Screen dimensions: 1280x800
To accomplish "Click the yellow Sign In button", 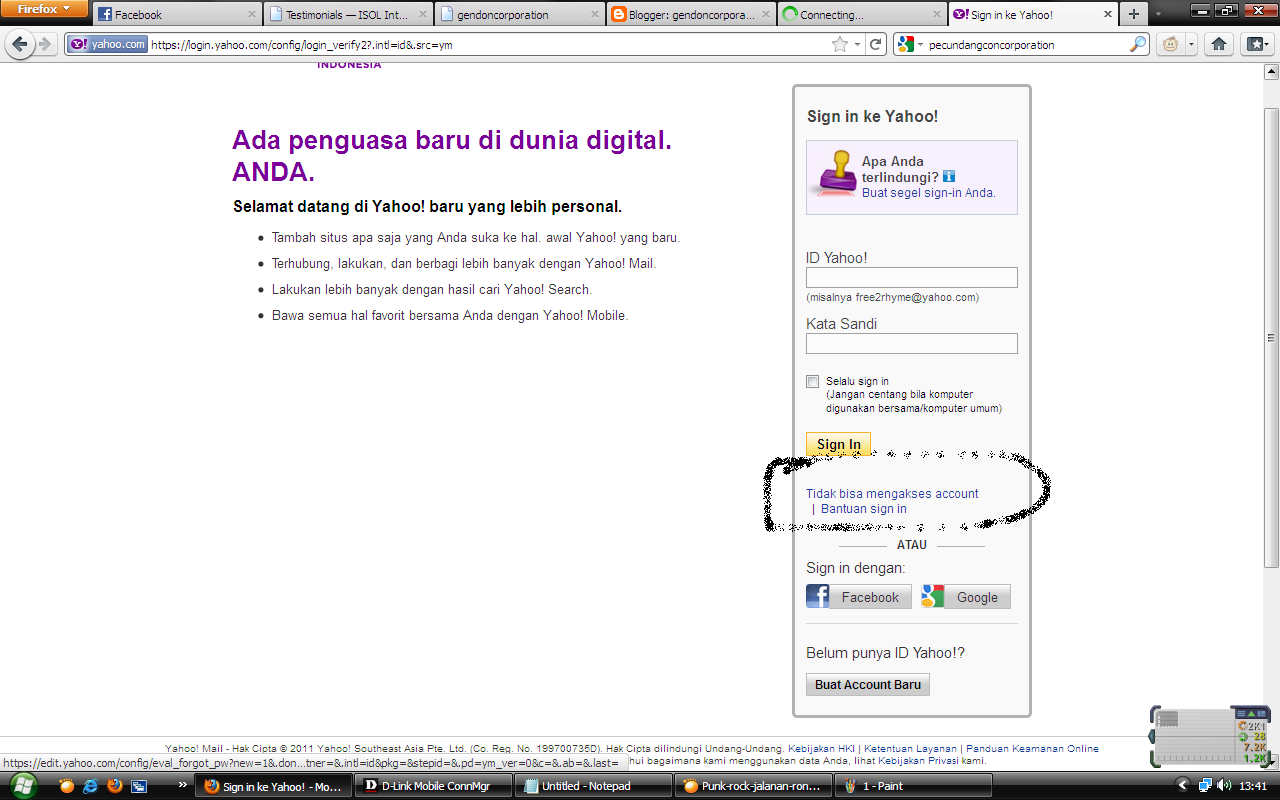I will (838, 444).
